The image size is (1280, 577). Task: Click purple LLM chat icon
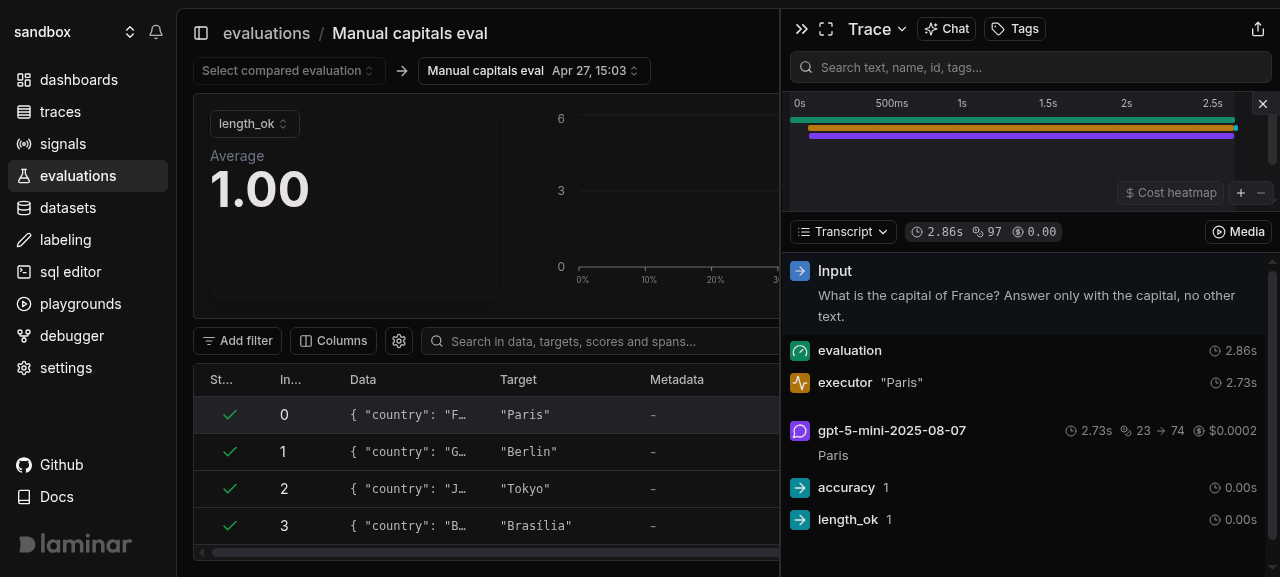[800, 431]
